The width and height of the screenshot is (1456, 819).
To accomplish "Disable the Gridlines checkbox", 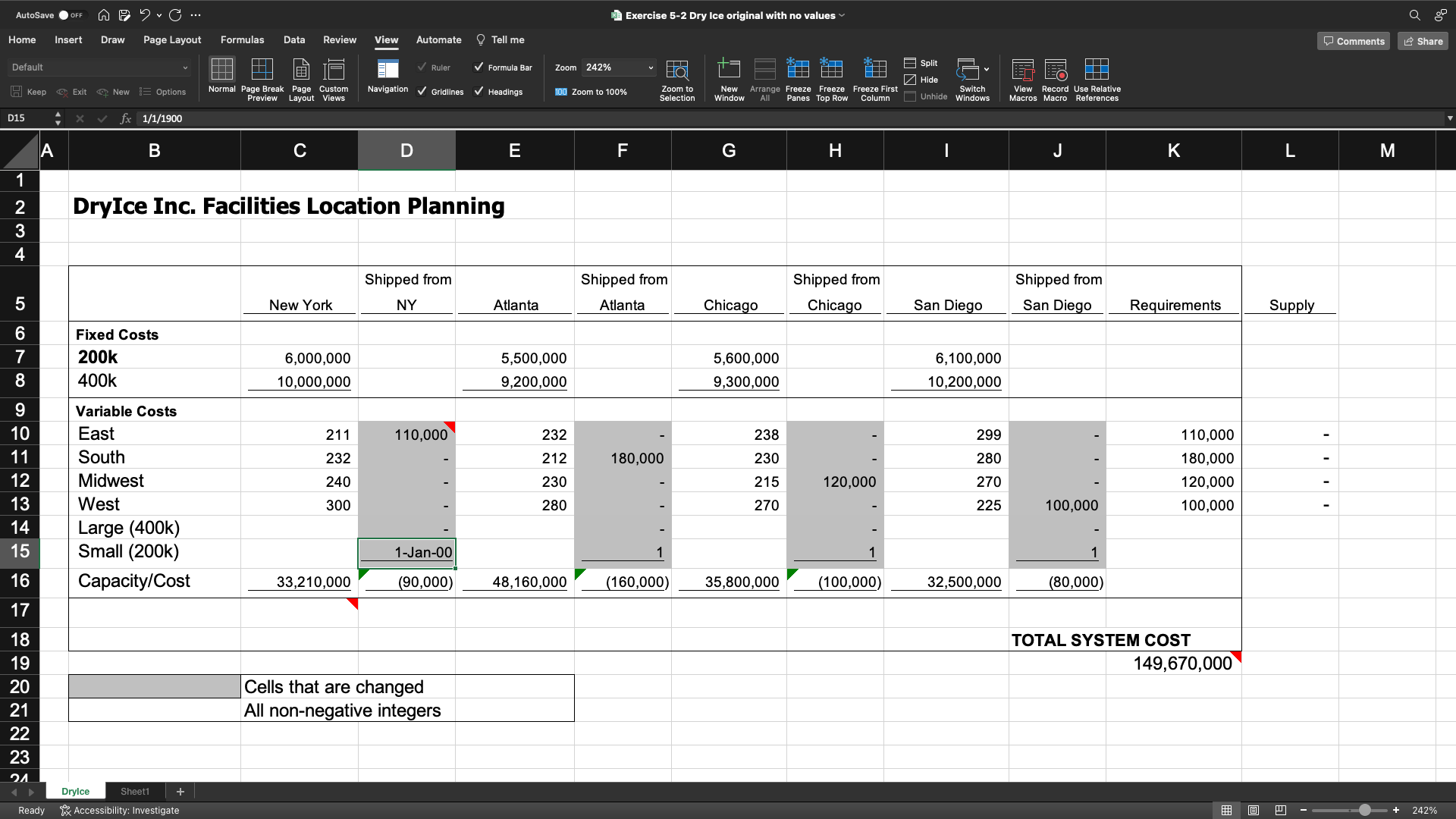I will (x=422, y=92).
